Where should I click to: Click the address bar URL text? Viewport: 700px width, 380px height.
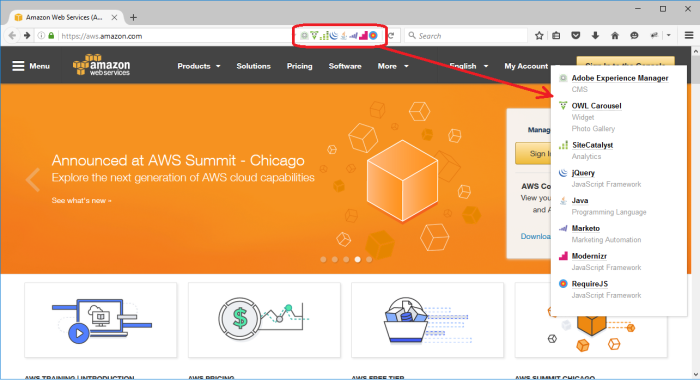point(102,36)
